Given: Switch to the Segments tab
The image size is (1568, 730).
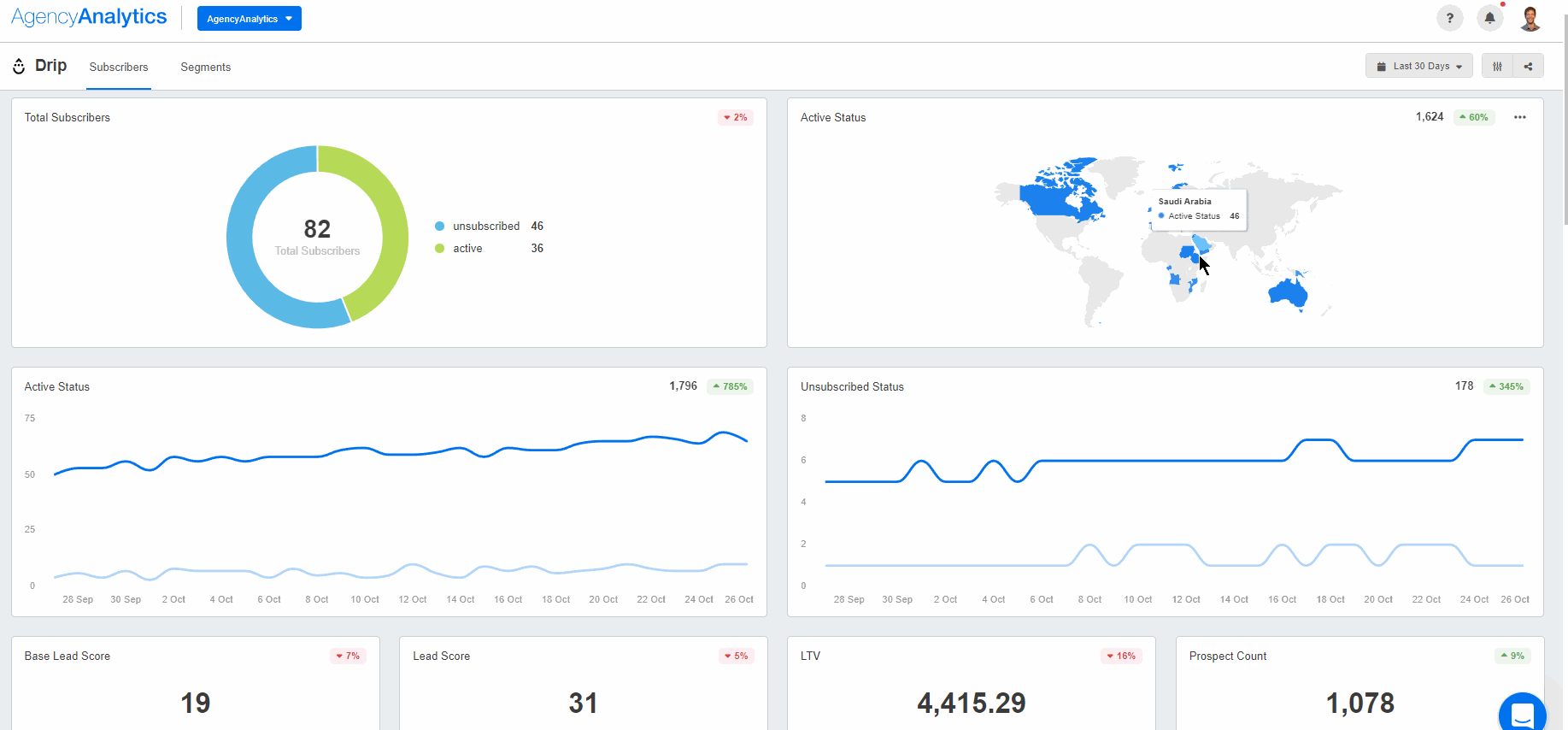Looking at the screenshot, I should tap(205, 67).
